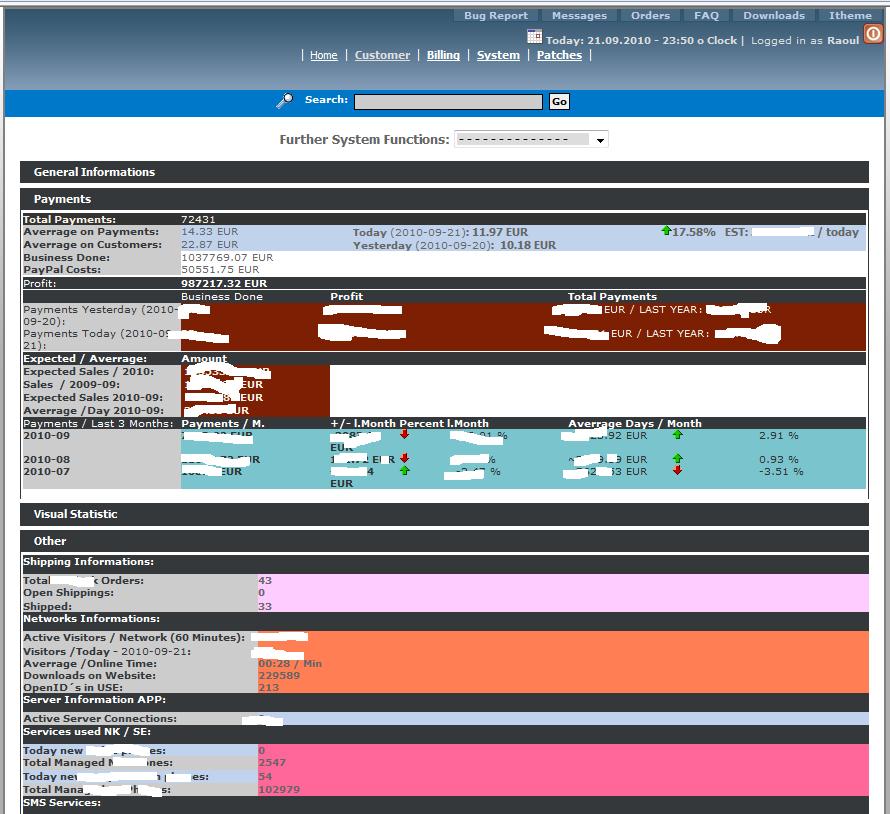Screen dimensions: 890x814
Task: Open the Further System Functions dropdown
Action: (x=531, y=140)
